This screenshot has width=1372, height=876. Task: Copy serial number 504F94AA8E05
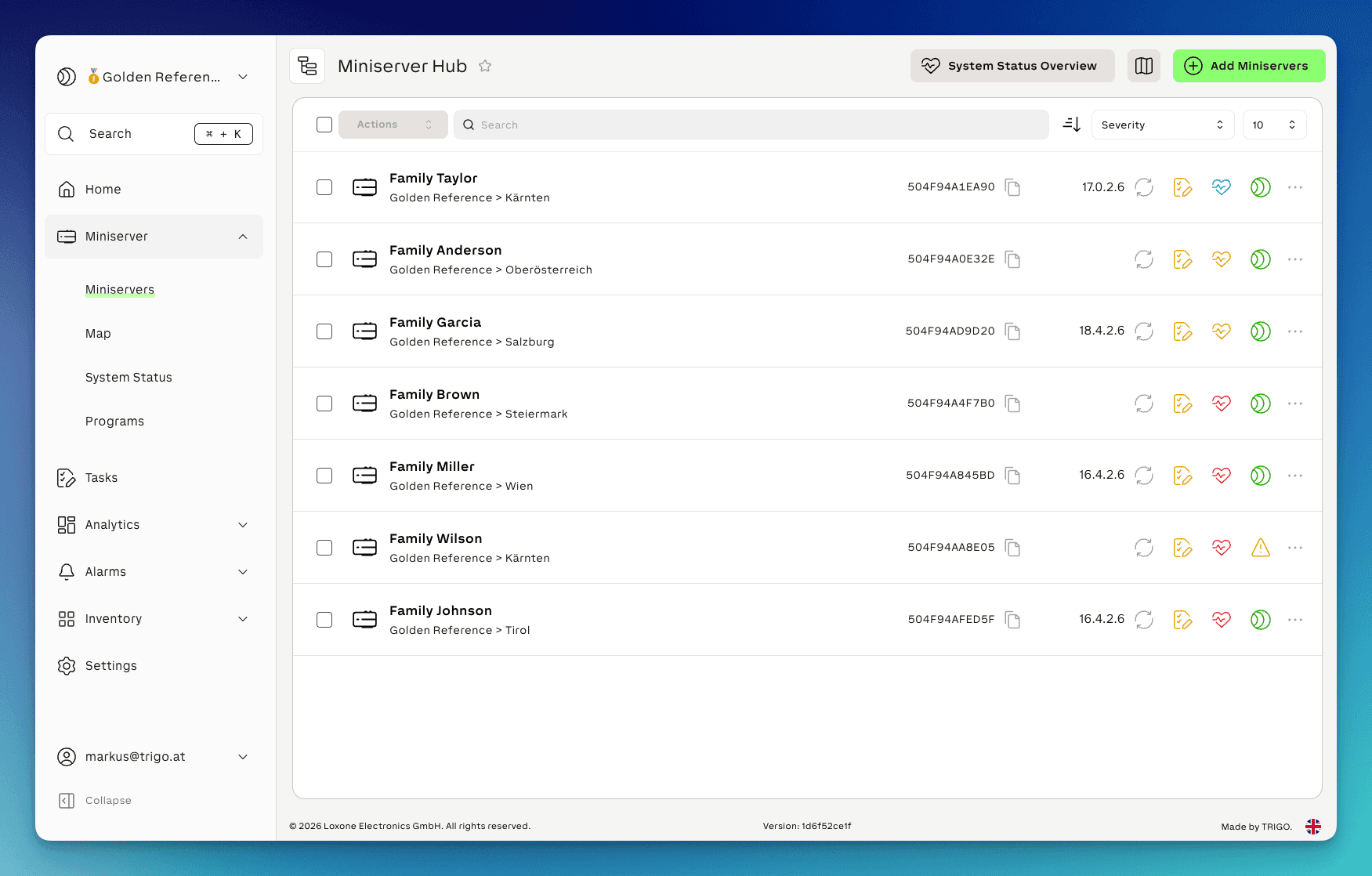[x=1013, y=548]
